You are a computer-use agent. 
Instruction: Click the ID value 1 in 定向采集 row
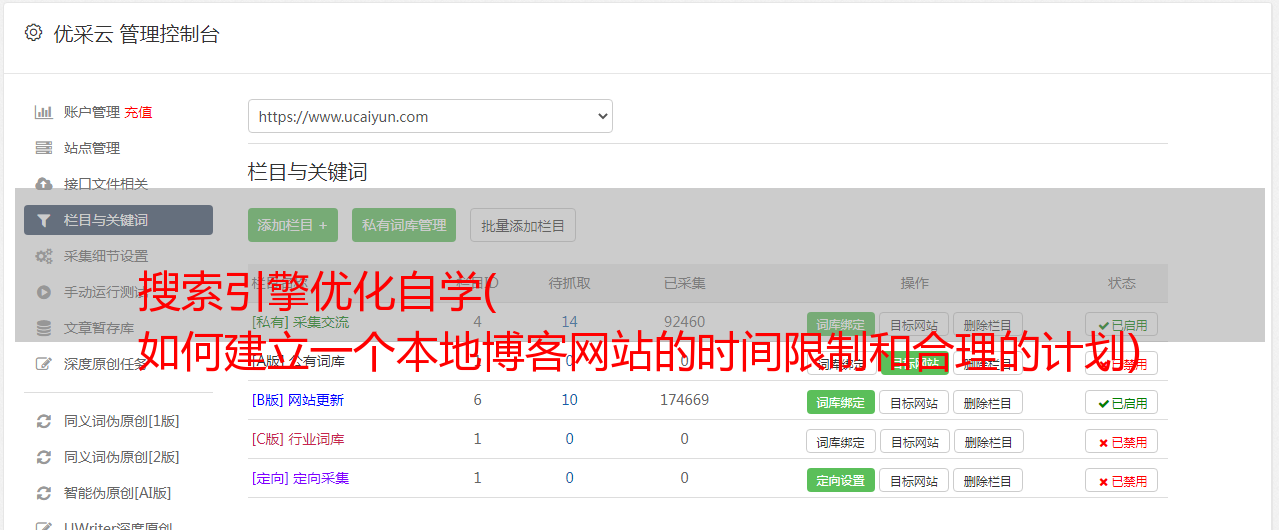[478, 478]
